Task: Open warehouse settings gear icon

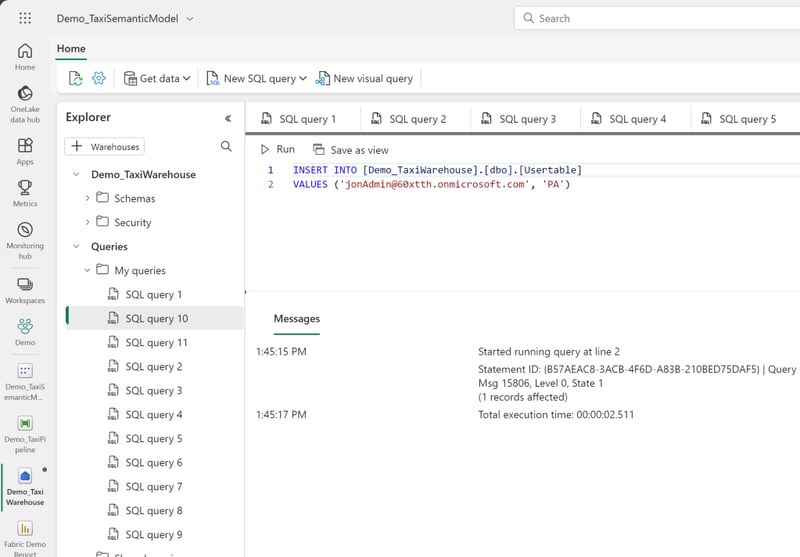Action: pos(98,79)
